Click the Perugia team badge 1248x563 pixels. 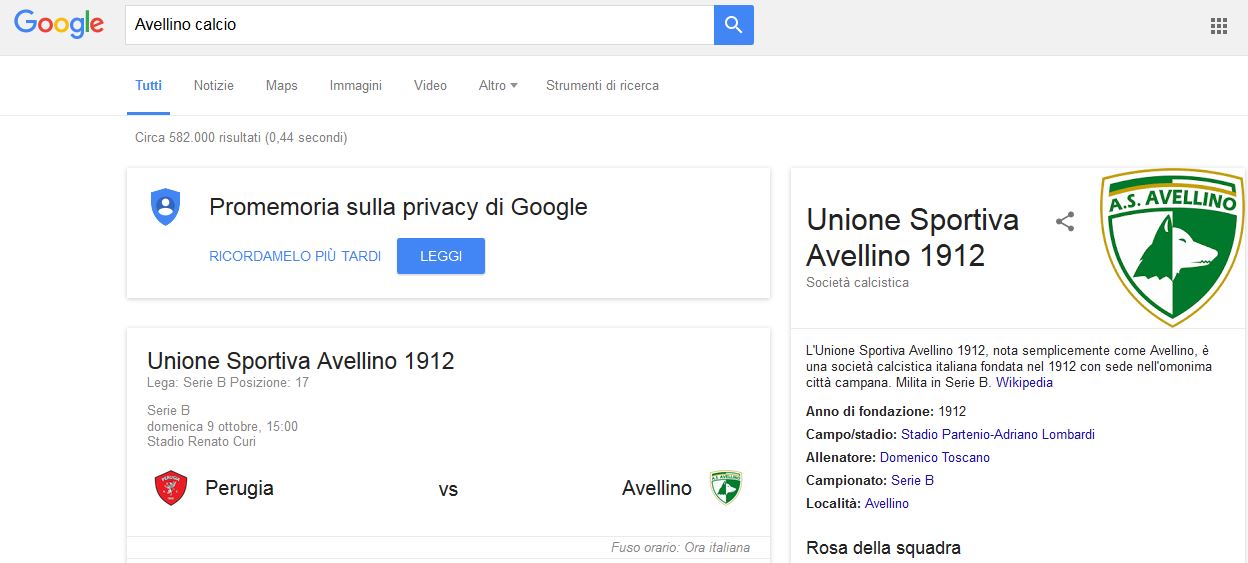coord(171,488)
